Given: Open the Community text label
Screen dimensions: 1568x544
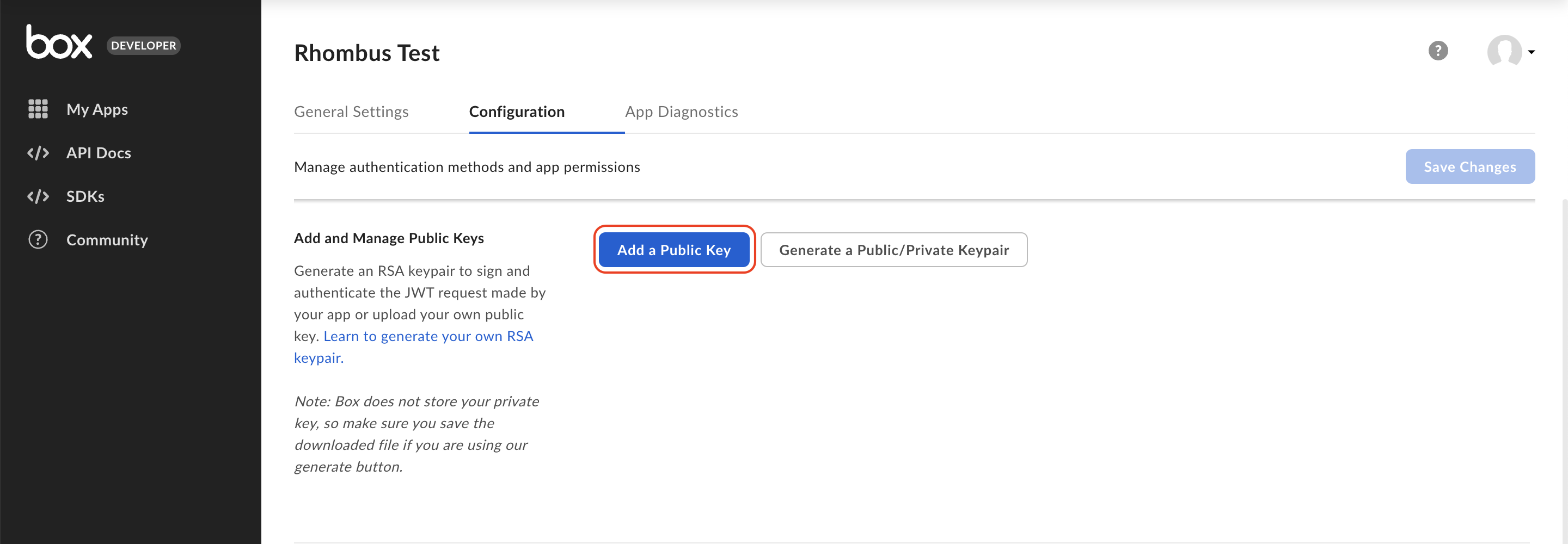Looking at the screenshot, I should [x=107, y=240].
